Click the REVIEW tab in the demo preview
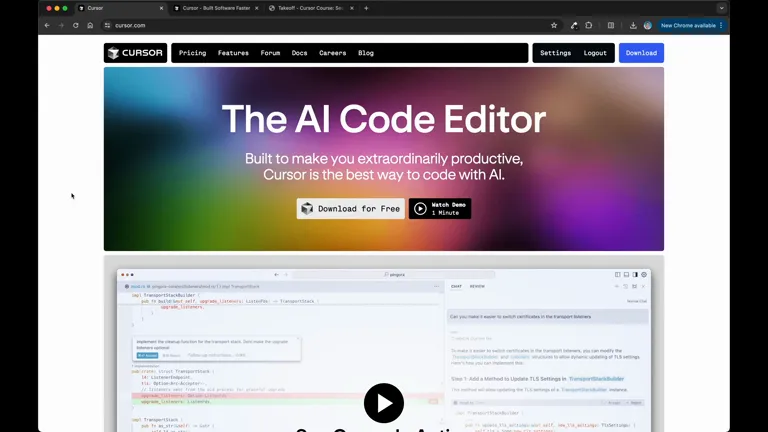Screen dimensions: 768x432 pyautogui.click(x=477, y=287)
